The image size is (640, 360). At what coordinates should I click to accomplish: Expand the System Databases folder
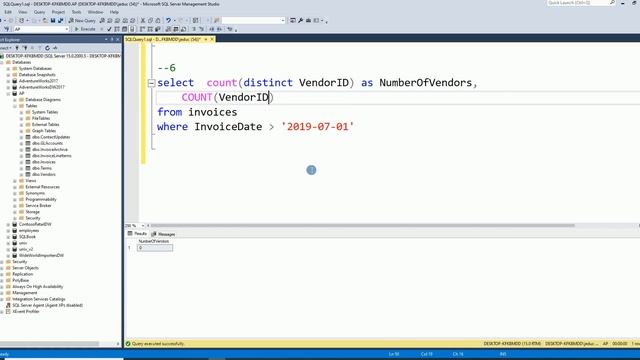coord(8,69)
